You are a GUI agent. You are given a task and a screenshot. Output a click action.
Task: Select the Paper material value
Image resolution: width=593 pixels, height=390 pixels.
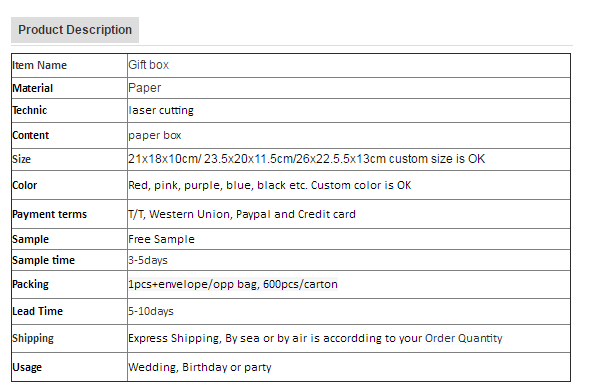pyautogui.click(x=145, y=88)
